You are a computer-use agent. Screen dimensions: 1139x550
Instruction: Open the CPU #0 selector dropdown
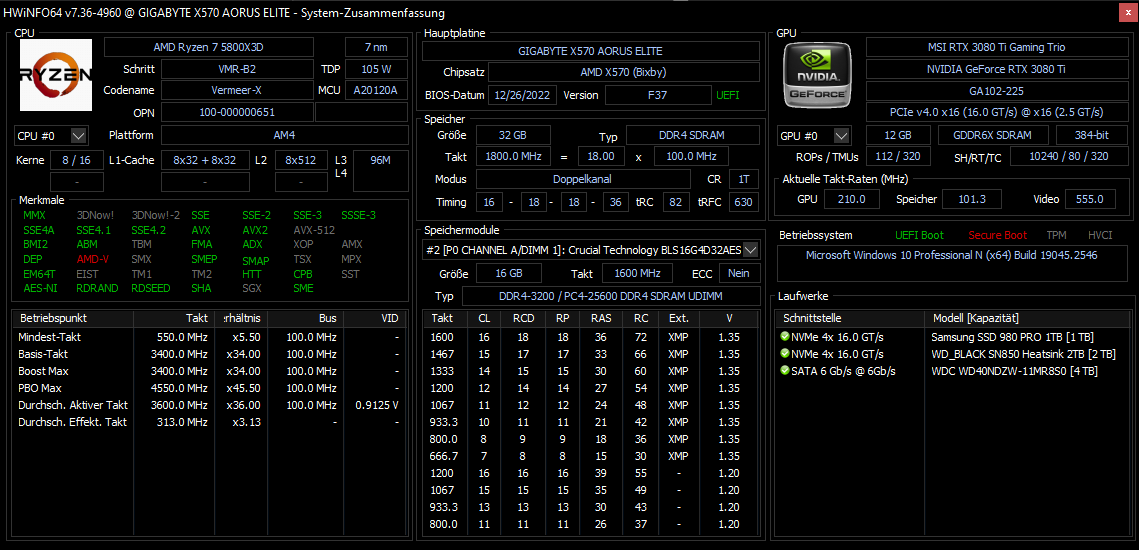point(79,135)
